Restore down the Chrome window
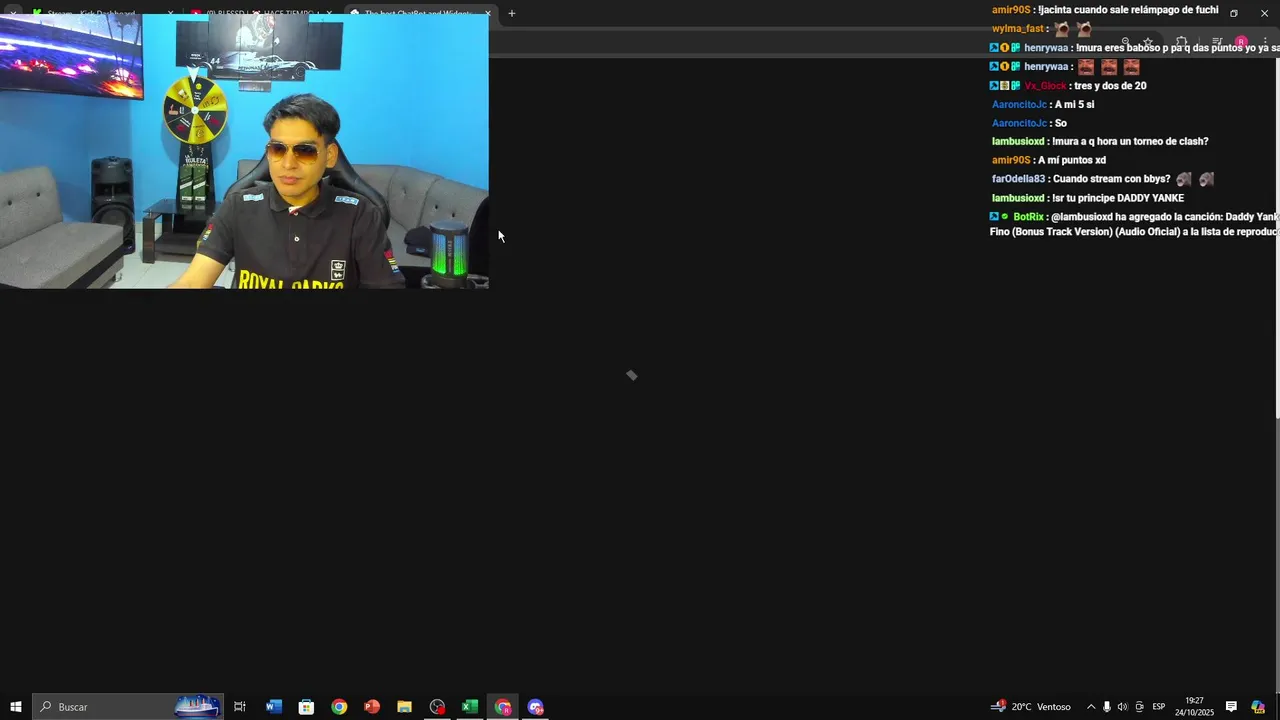 coord(1233,13)
